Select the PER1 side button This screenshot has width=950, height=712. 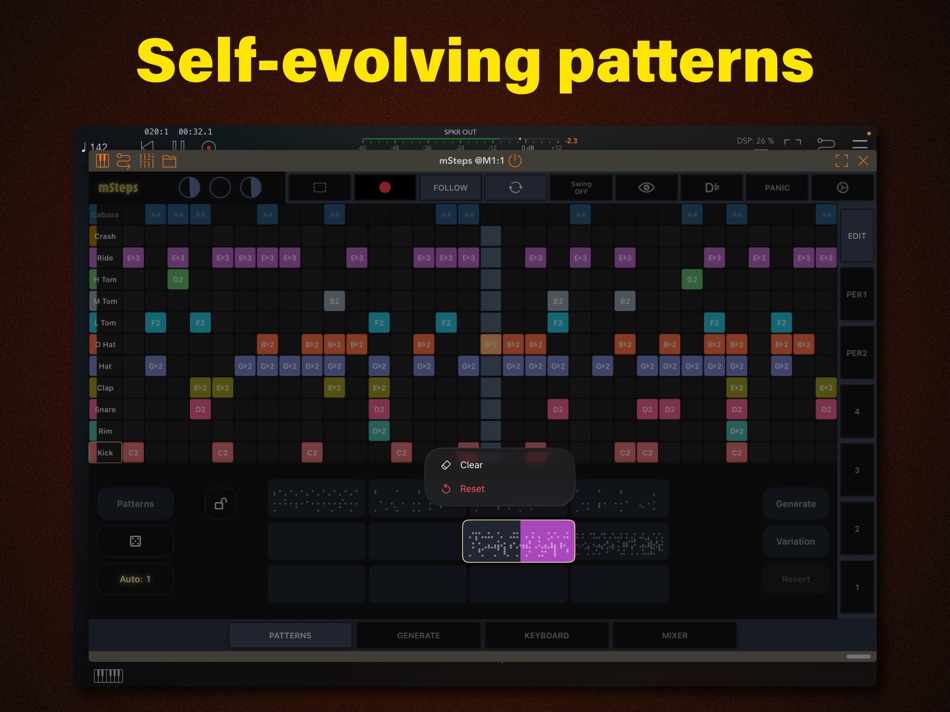[x=857, y=294]
